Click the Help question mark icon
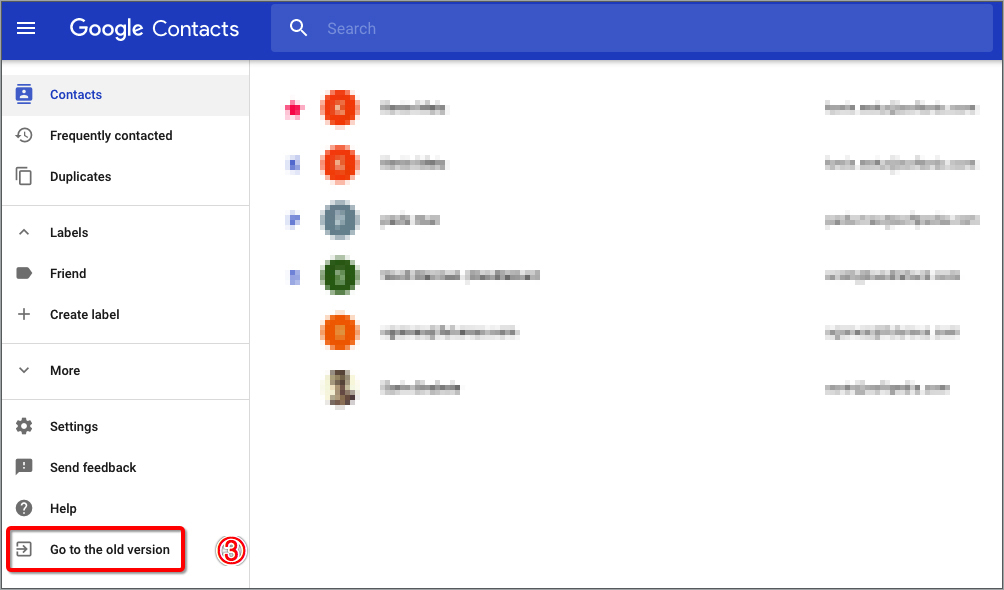This screenshot has width=1004, height=590. click(x=24, y=508)
